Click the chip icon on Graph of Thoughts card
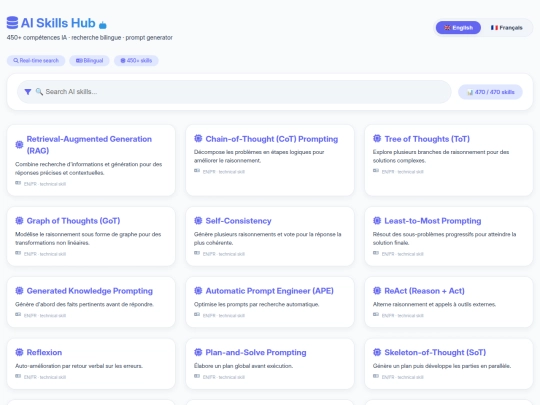Screen dimensions: 540x405 pyautogui.click(x=19, y=220)
